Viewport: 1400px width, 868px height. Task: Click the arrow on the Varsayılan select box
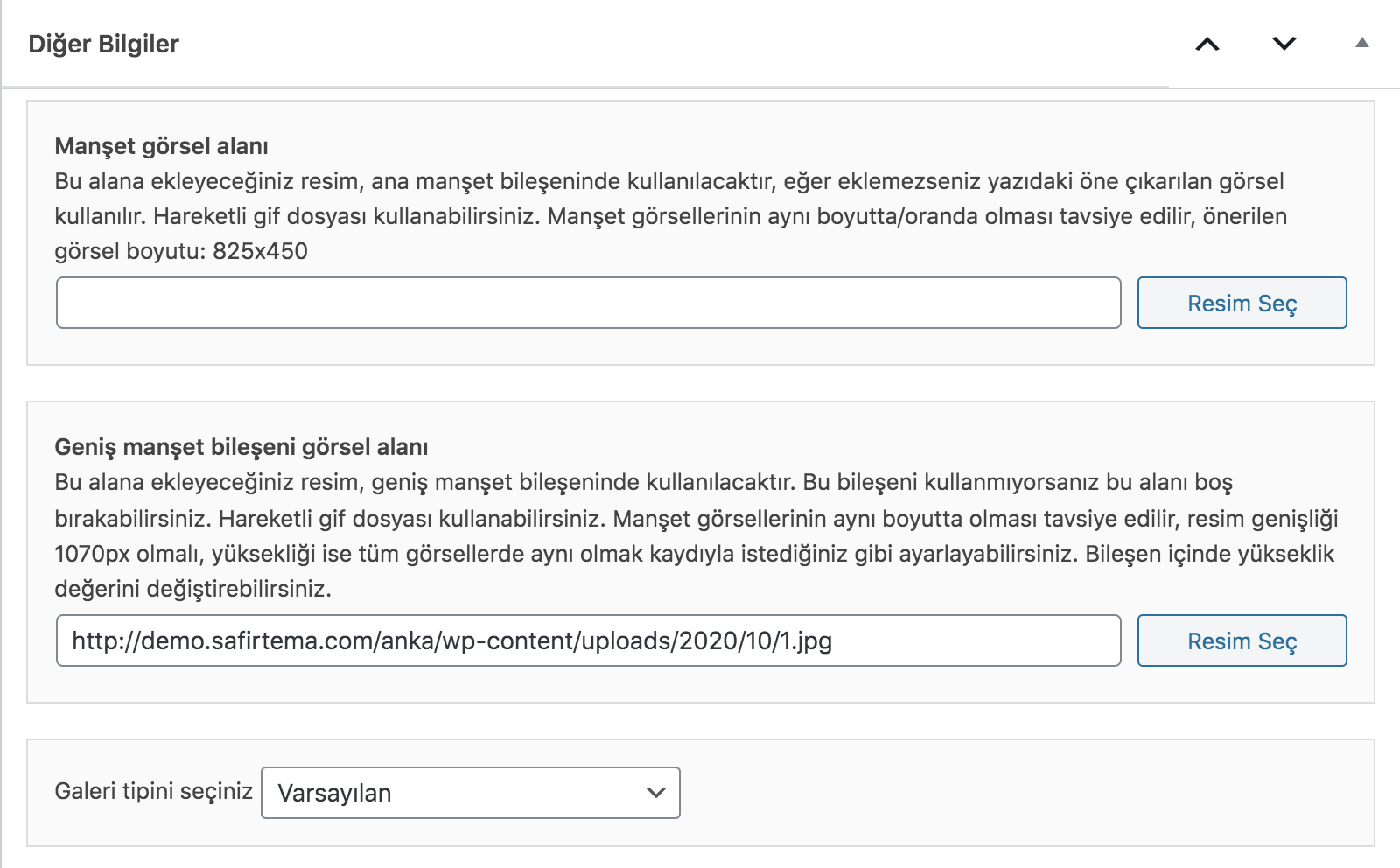[x=655, y=793]
